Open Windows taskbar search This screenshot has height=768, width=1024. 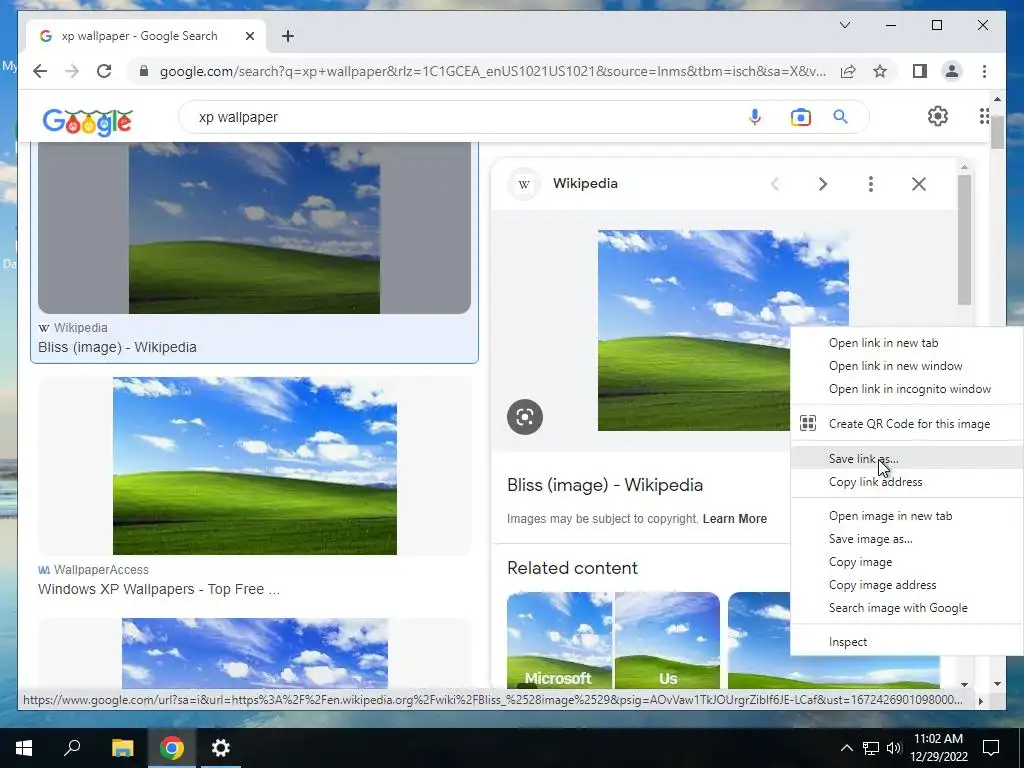tap(72, 748)
